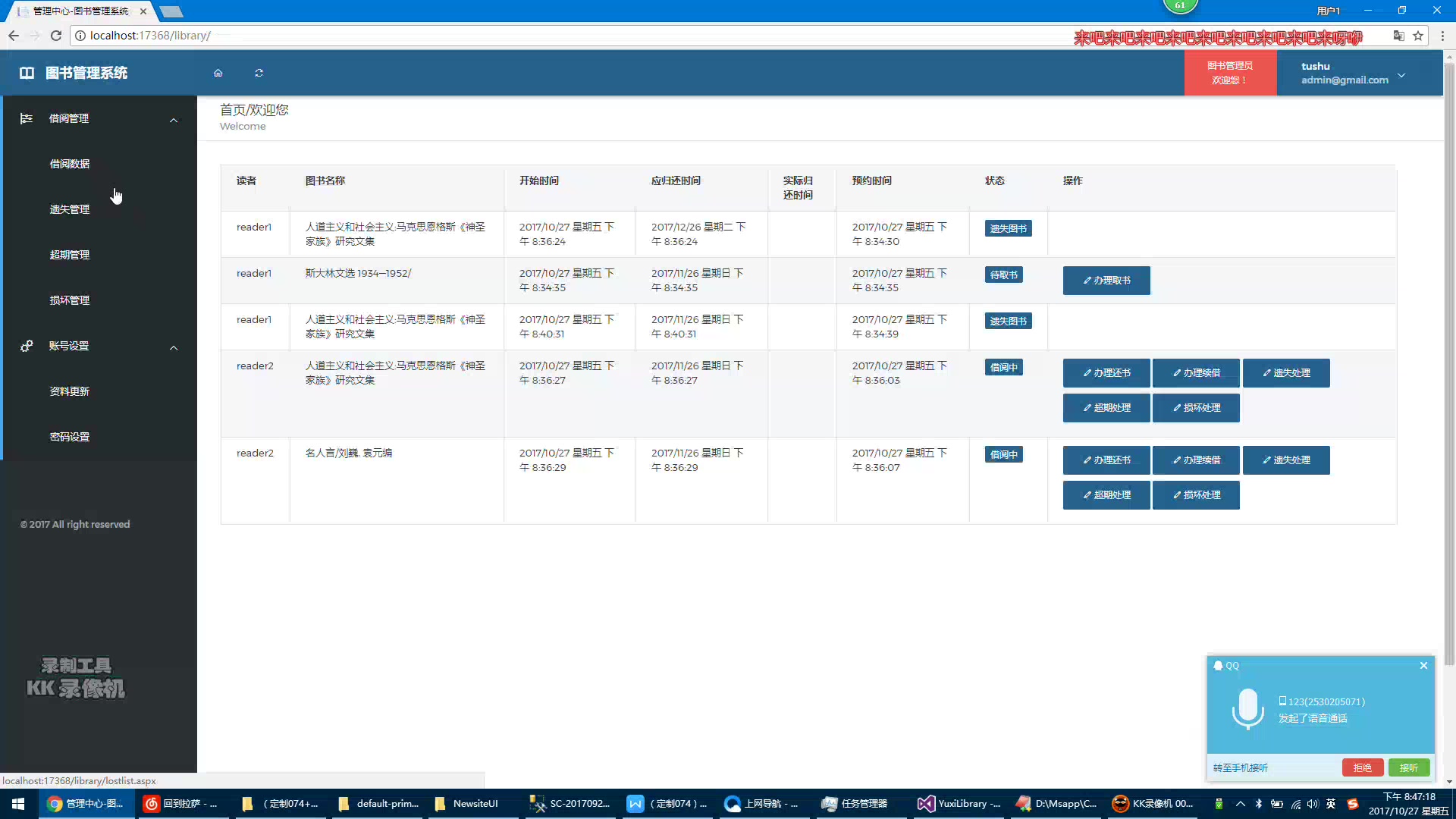Screen dimensions: 1456x819
Task: Click the 账号设置 gears icon
Action: coord(27,346)
